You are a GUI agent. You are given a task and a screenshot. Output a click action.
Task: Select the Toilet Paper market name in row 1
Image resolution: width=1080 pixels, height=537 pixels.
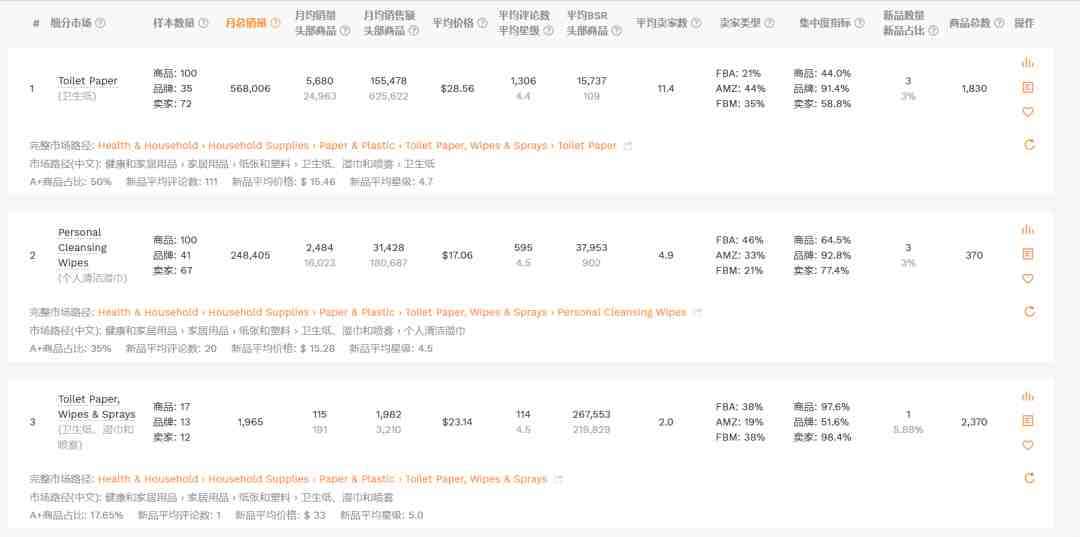87,81
